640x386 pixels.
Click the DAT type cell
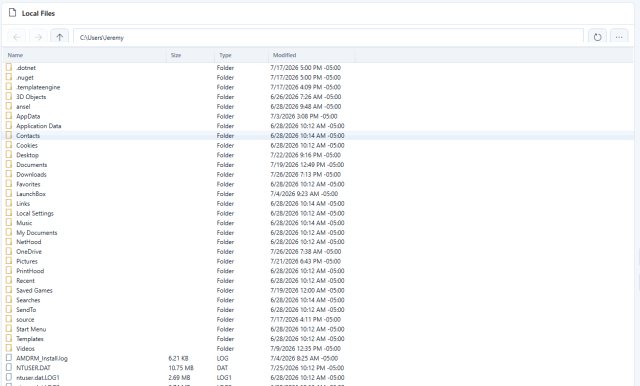click(x=222, y=368)
